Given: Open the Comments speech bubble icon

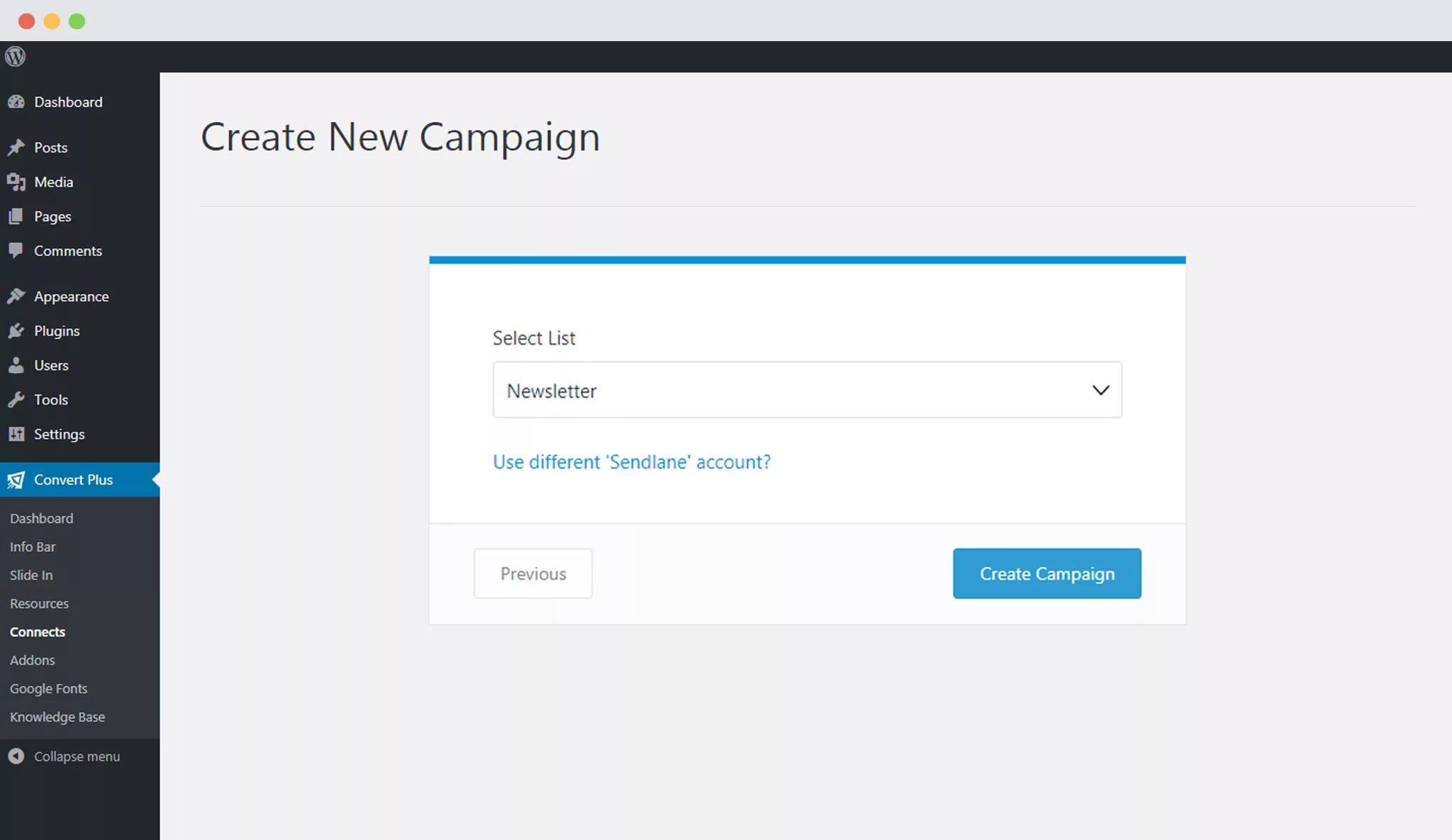Looking at the screenshot, I should coord(16,250).
